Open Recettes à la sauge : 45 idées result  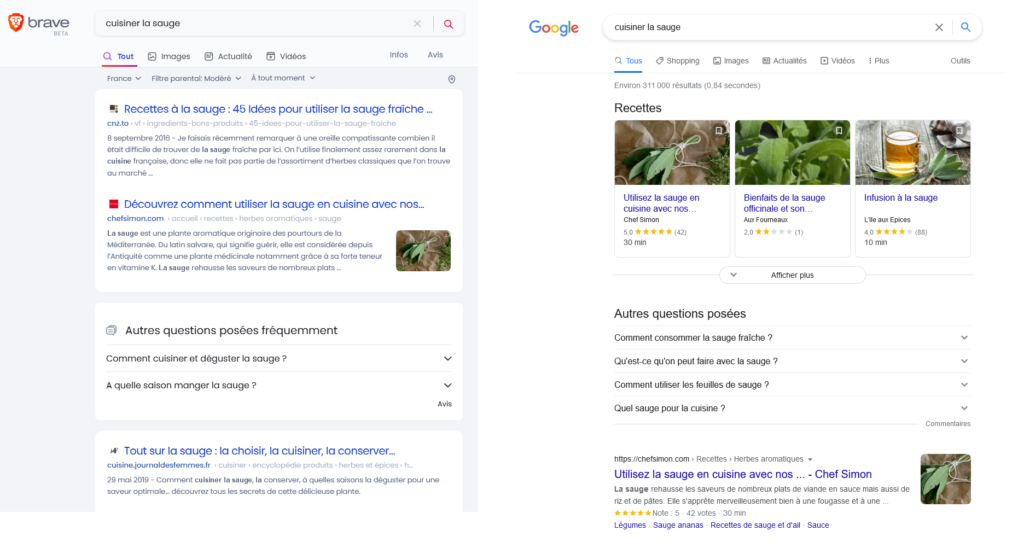coord(278,109)
